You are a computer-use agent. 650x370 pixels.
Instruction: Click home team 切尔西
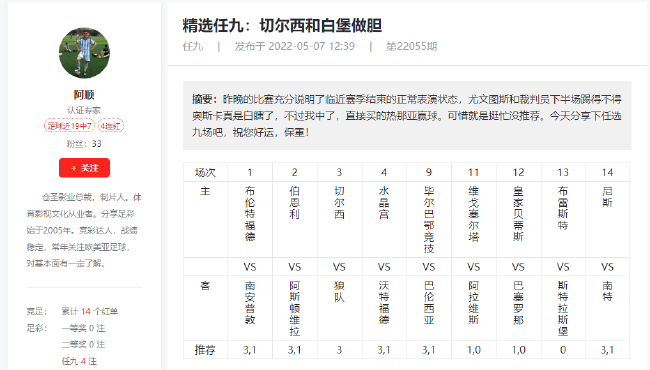click(339, 203)
